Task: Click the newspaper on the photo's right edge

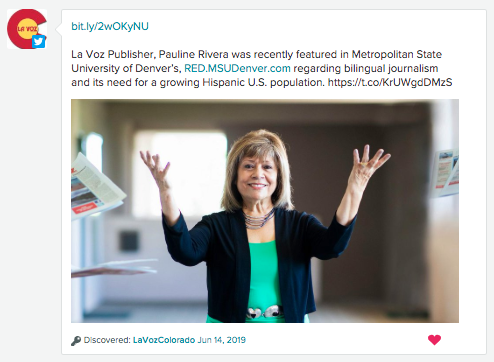Action: 446,173
